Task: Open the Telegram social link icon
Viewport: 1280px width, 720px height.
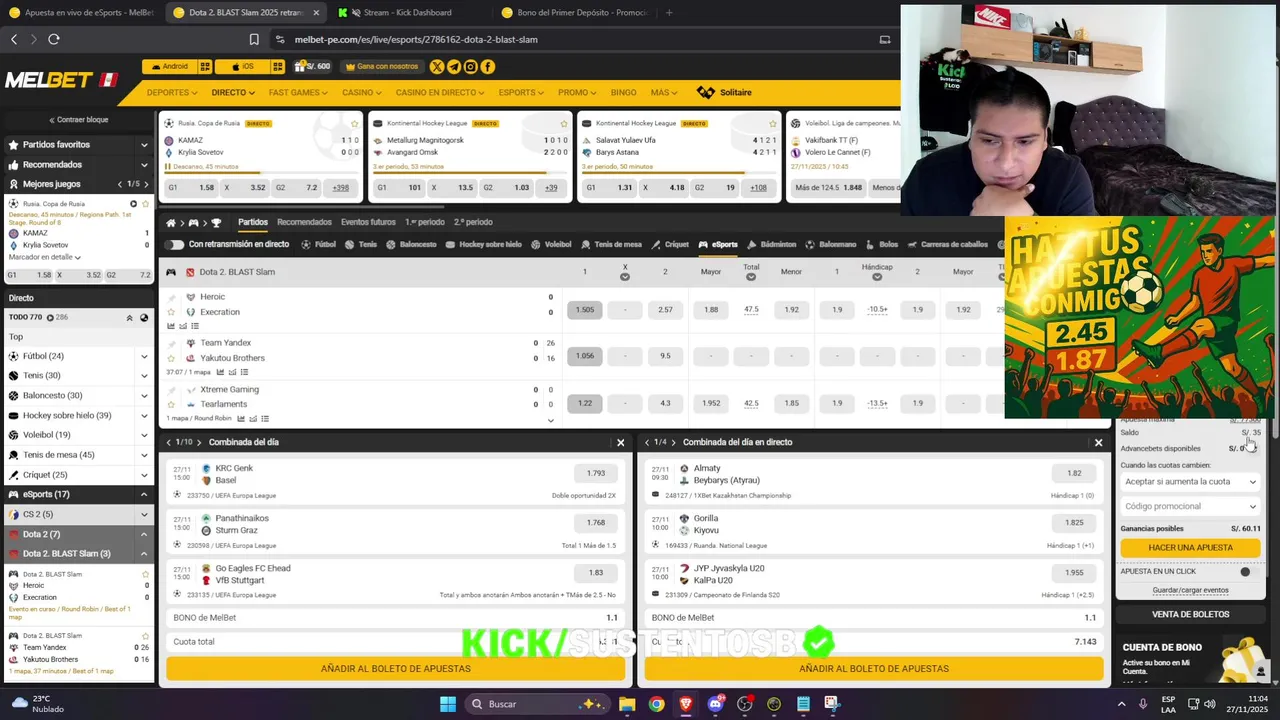Action: (454, 67)
